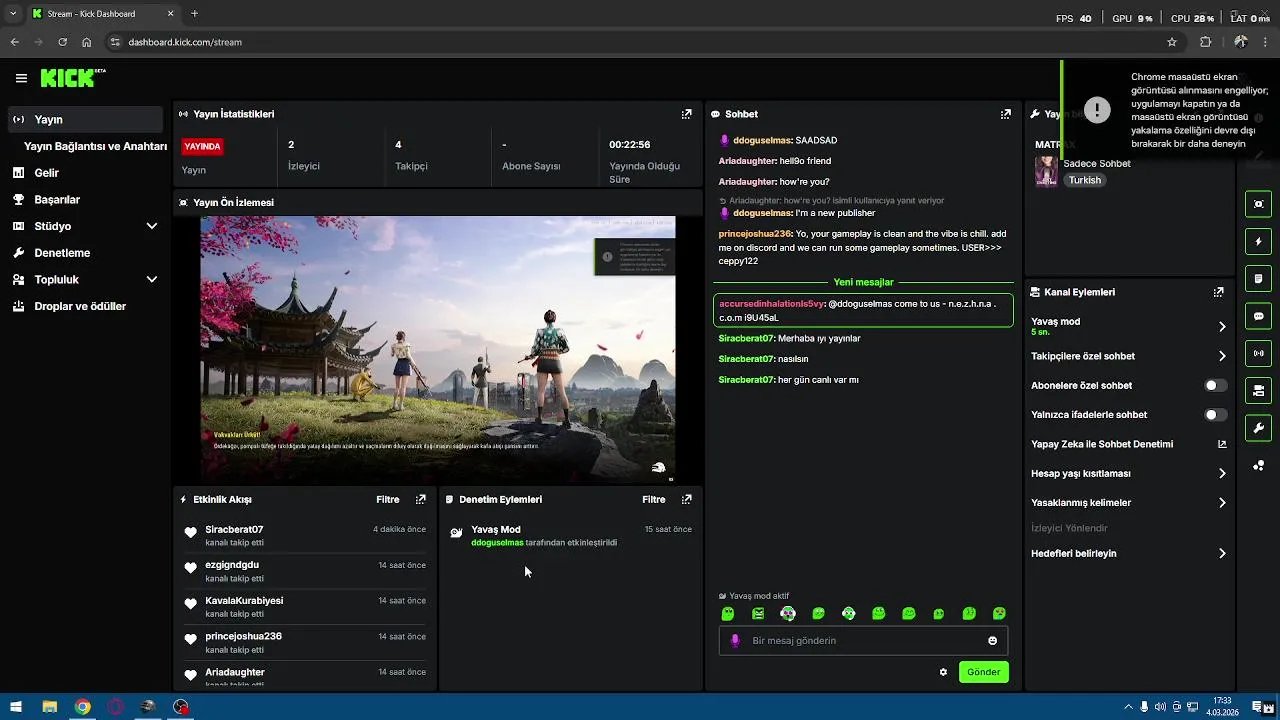This screenshot has width=1280, height=720.
Task: Open Yavaş mod settings chevron
Action: click(x=1222, y=326)
